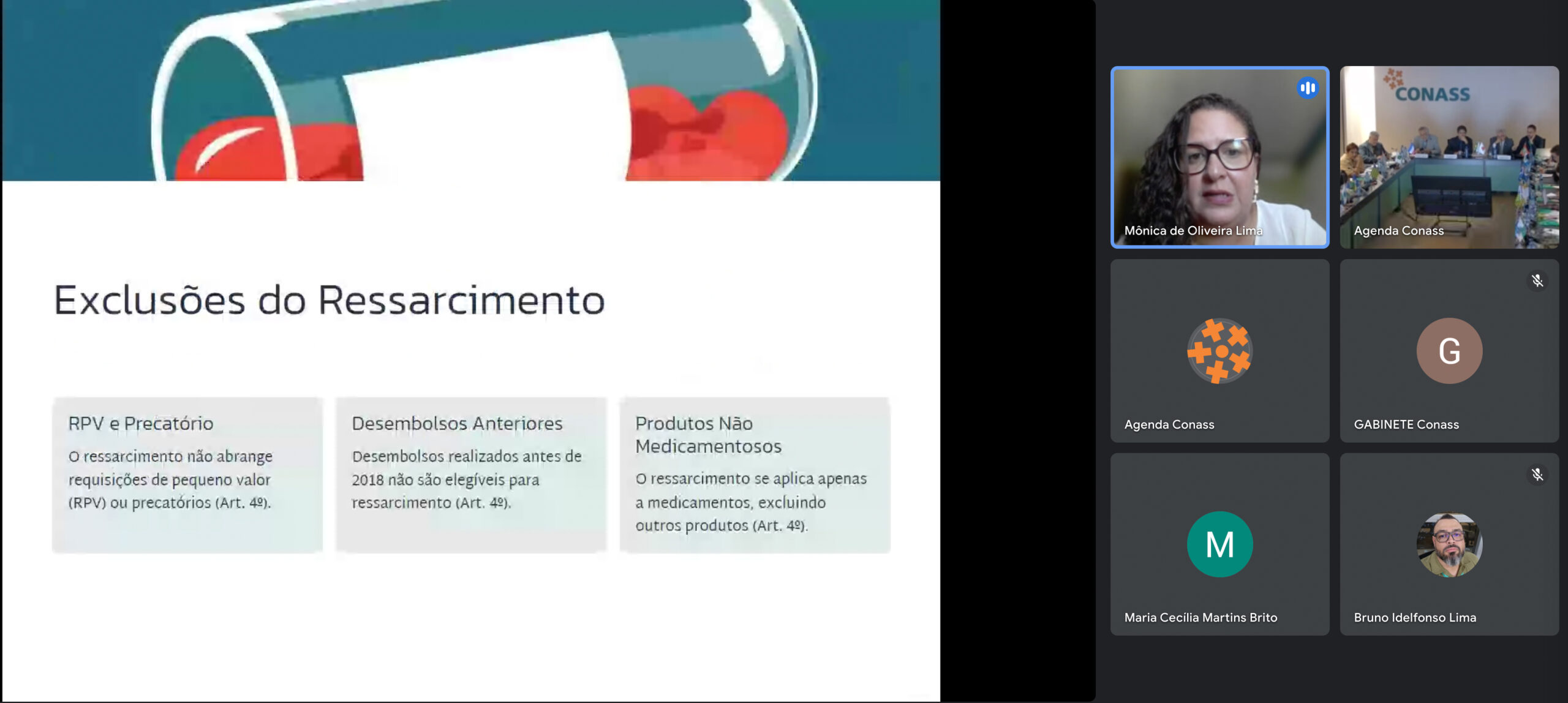Click the RPV e Precatório card
The image size is (1568, 703).
coord(187,475)
